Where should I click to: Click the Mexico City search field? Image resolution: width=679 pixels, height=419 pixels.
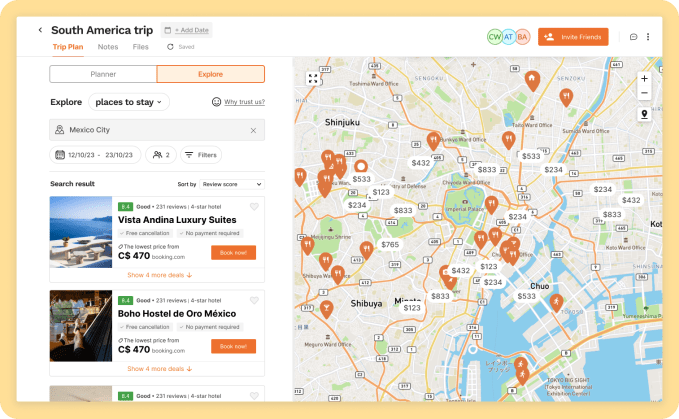click(x=157, y=130)
